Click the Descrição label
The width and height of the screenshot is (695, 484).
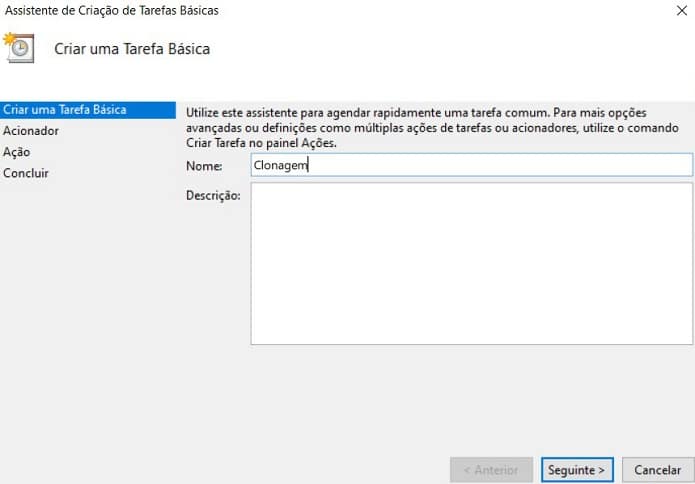(213, 195)
